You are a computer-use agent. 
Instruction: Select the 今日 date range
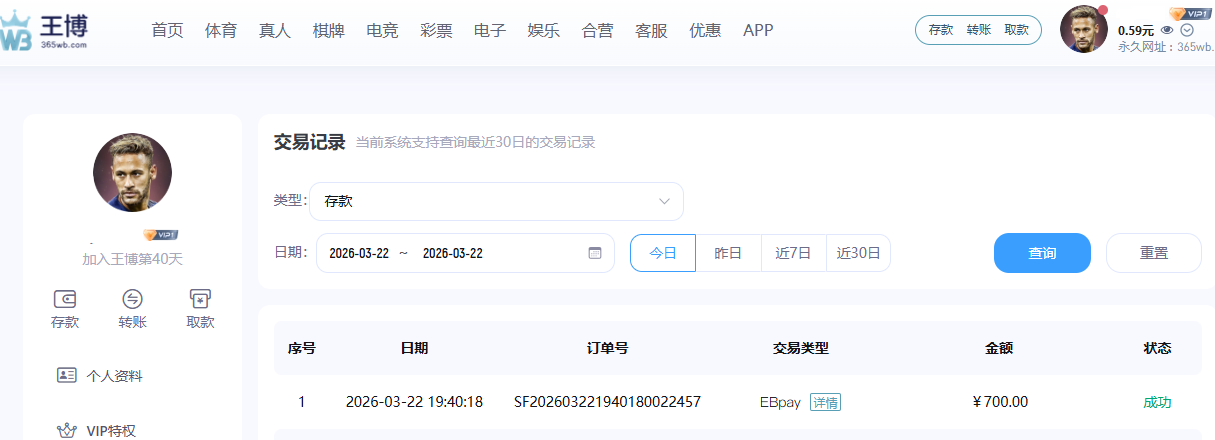click(663, 253)
